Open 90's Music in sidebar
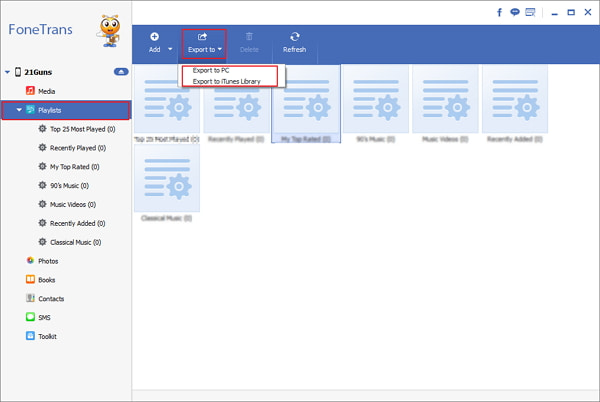Viewport: 600px width, 402px height. [x=64, y=186]
